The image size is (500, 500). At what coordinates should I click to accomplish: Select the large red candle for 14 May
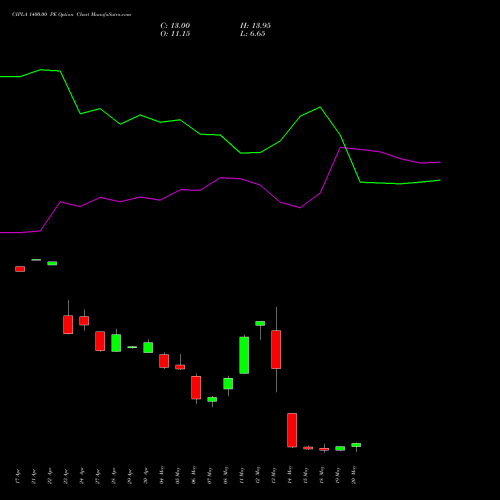(x=292, y=430)
